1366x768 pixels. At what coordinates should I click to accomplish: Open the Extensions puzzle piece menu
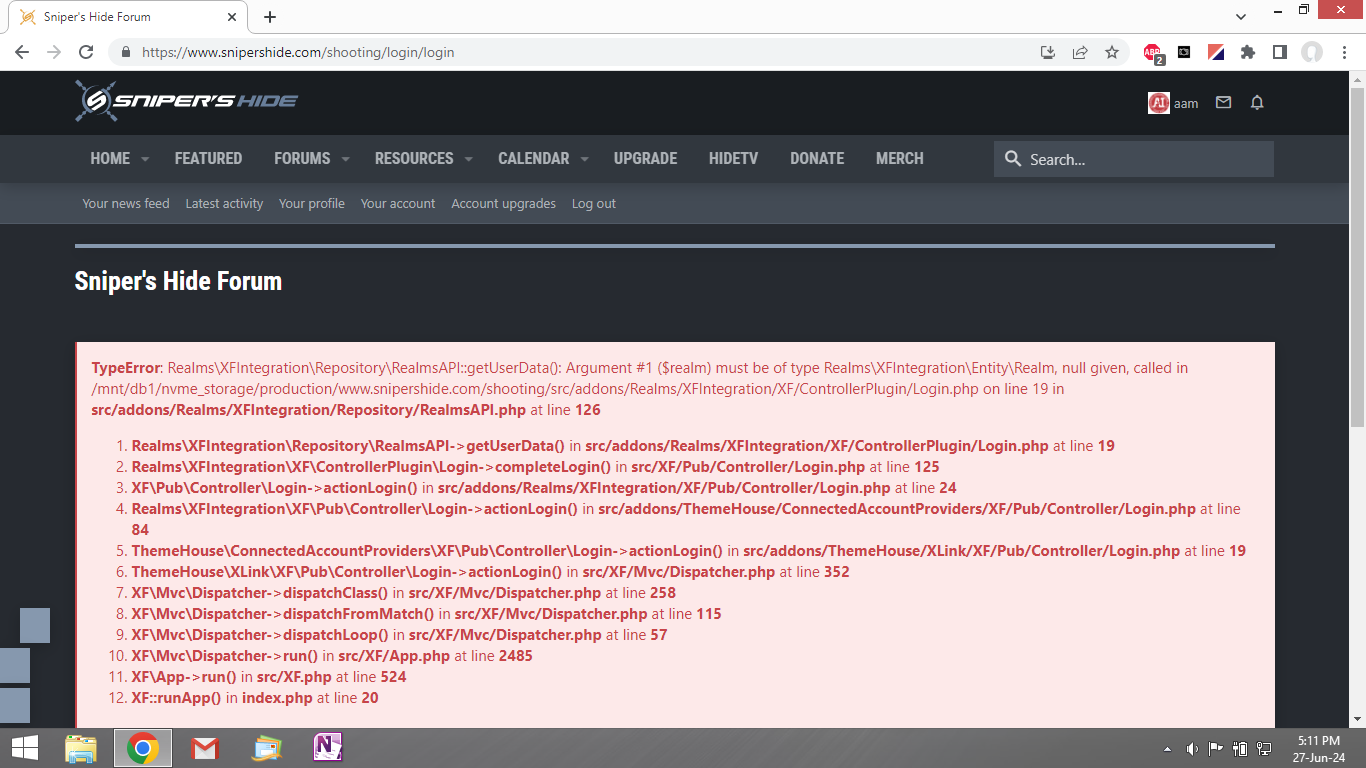point(1248,52)
